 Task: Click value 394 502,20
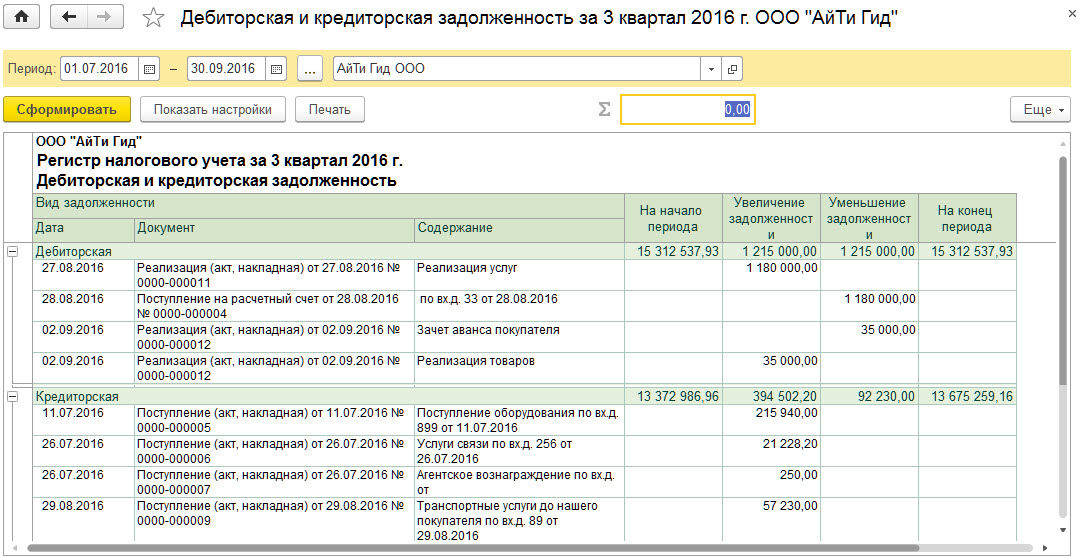point(783,397)
